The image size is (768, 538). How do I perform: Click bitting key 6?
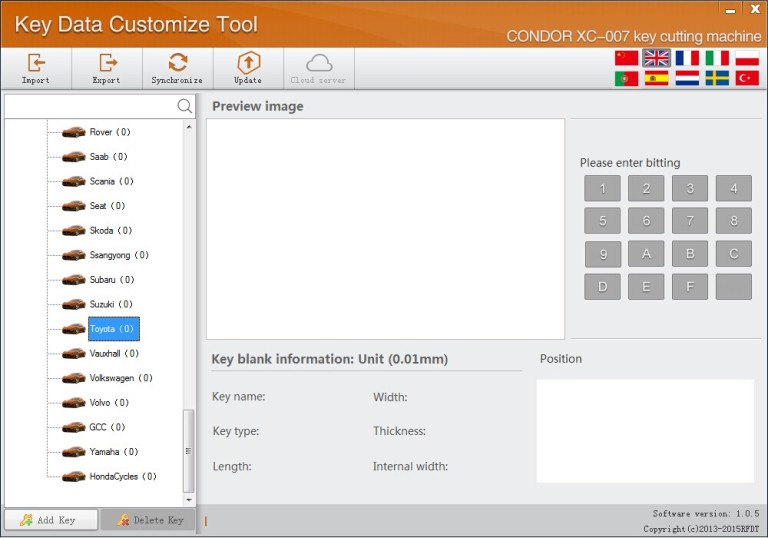[x=646, y=220]
